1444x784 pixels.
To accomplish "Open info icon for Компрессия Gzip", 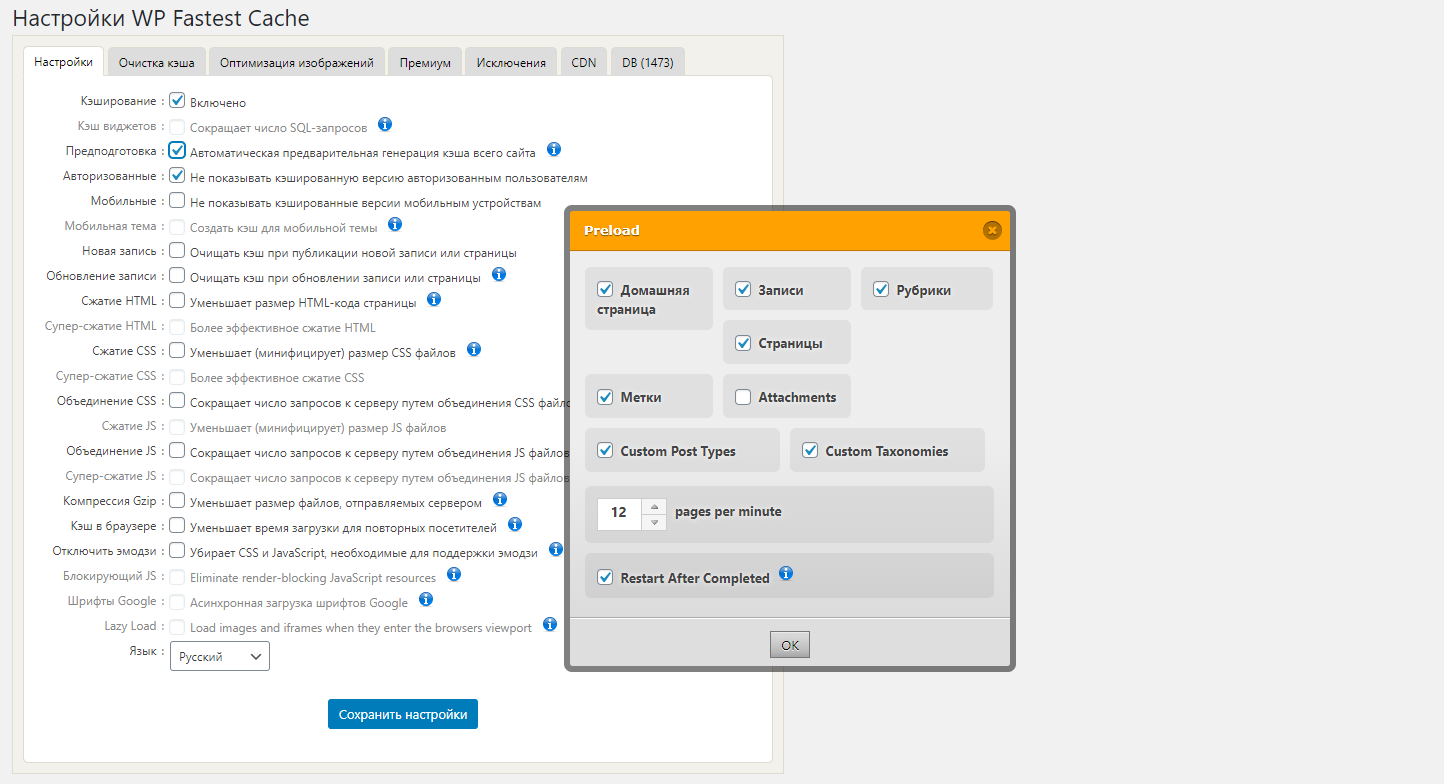I will [x=500, y=499].
